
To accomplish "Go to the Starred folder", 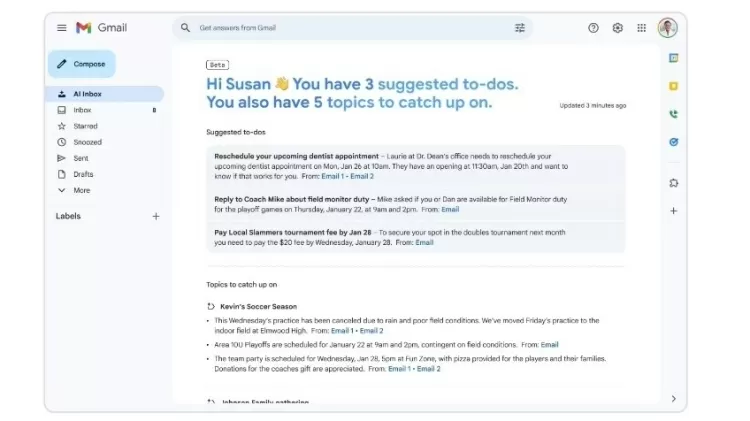I will (85, 126).
